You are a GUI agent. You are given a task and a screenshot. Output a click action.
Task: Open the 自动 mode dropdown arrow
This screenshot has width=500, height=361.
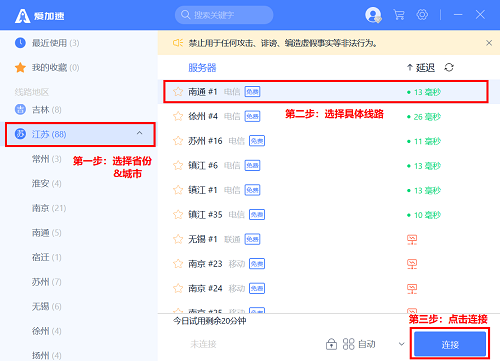(402, 344)
